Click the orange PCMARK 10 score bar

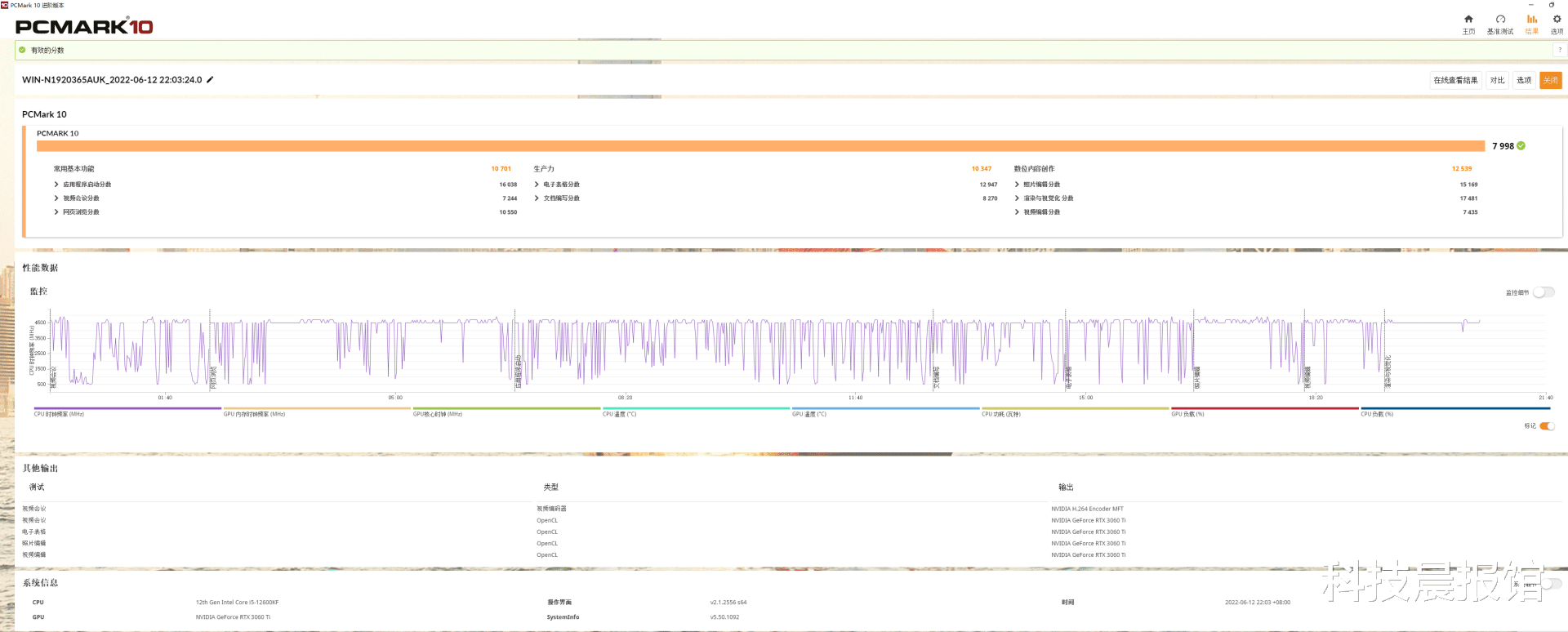[760, 146]
